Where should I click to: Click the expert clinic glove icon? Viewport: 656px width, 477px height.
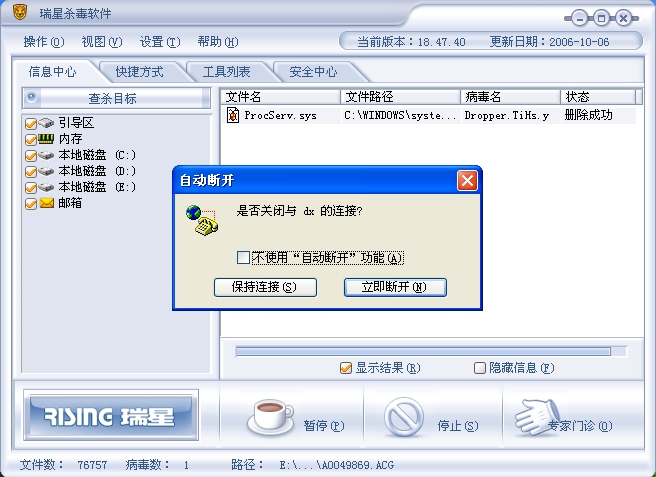point(538,416)
